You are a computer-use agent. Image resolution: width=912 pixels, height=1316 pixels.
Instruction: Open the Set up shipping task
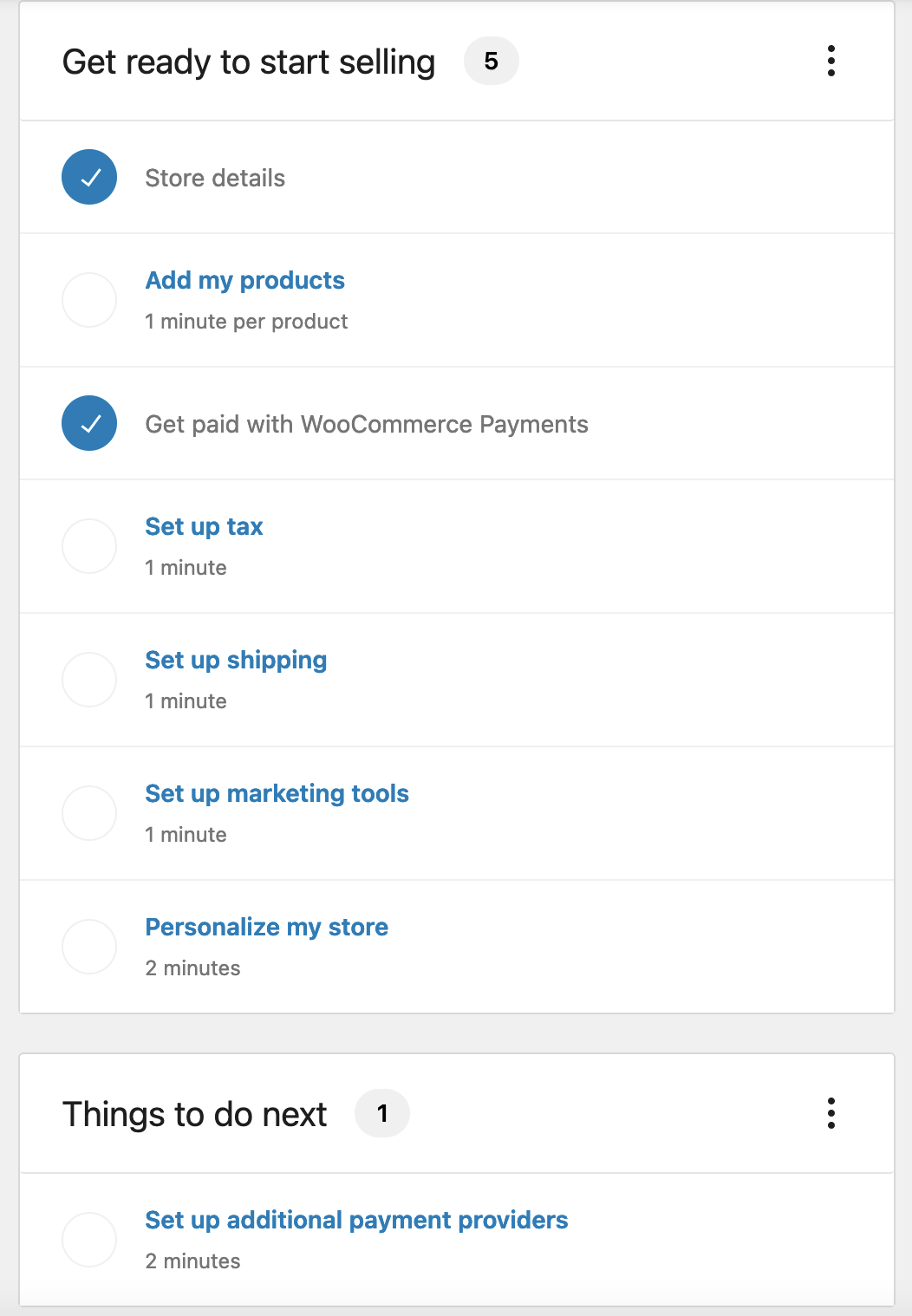pos(236,661)
